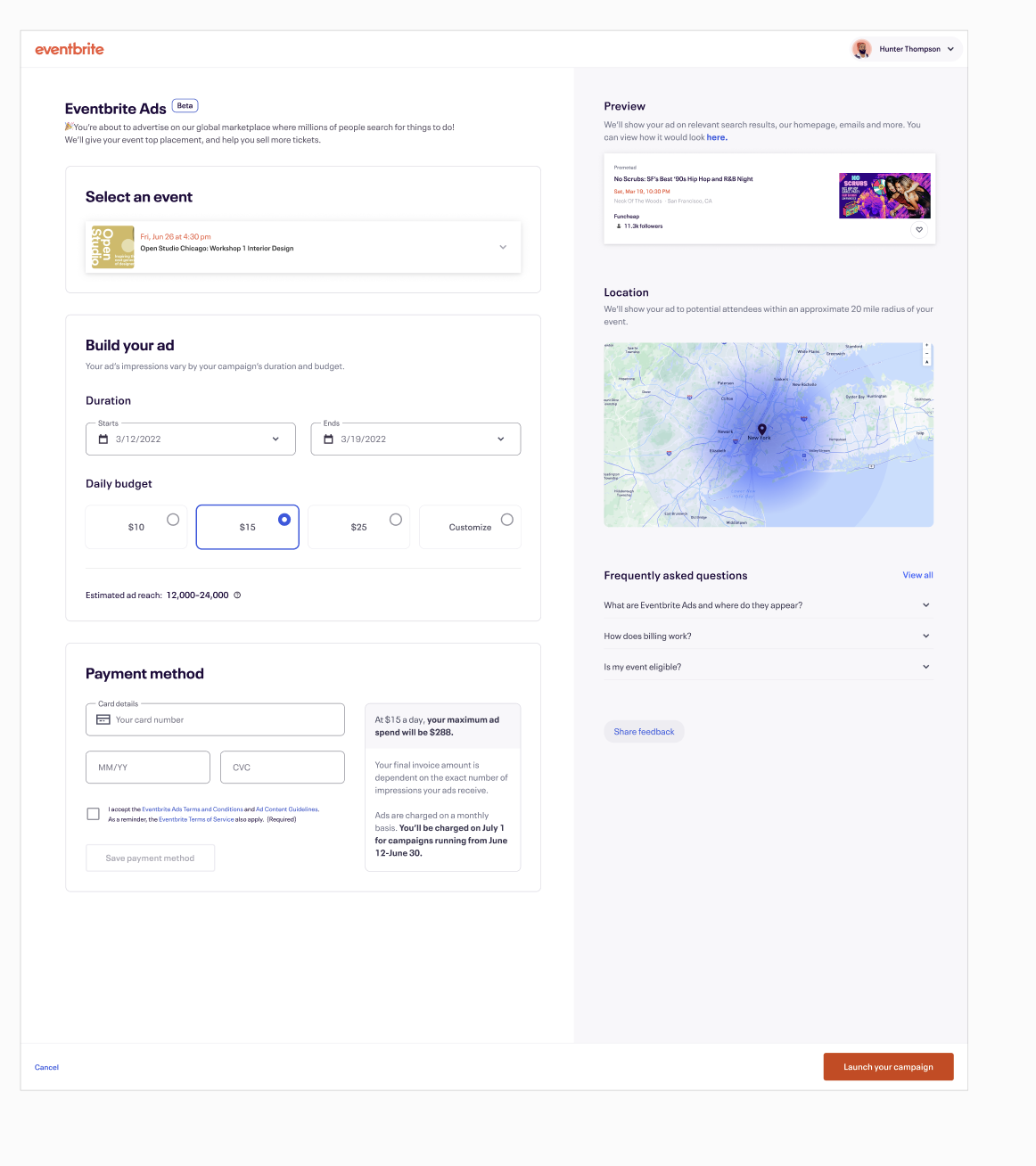The width and height of the screenshot is (1036, 1166).
Task: Select the Customize budget option
Action: [506, 520]
